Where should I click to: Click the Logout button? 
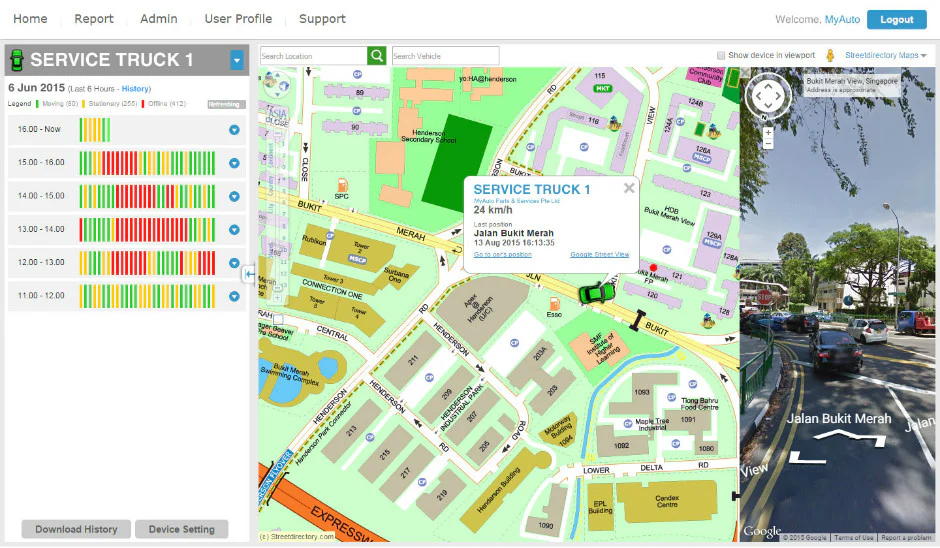click(x=896, y=19)
